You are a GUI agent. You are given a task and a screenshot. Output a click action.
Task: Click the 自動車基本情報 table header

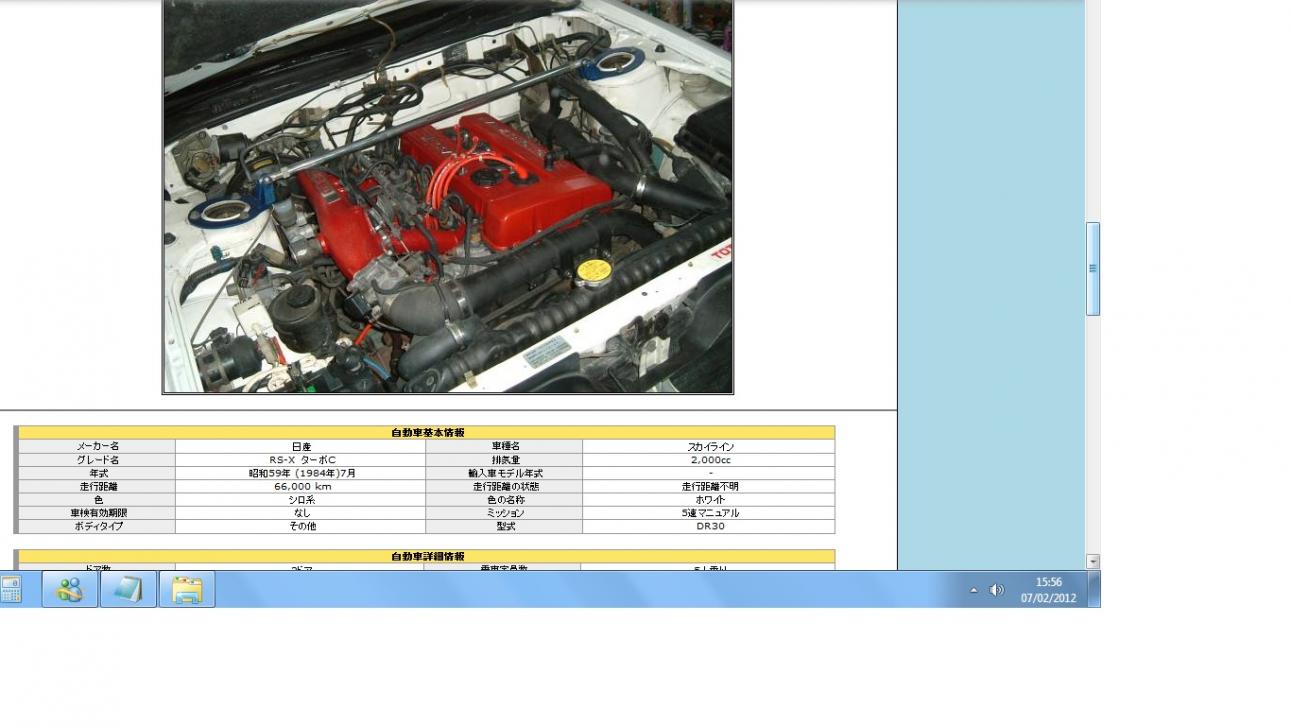pyautogui.click(x=427, y=433)
